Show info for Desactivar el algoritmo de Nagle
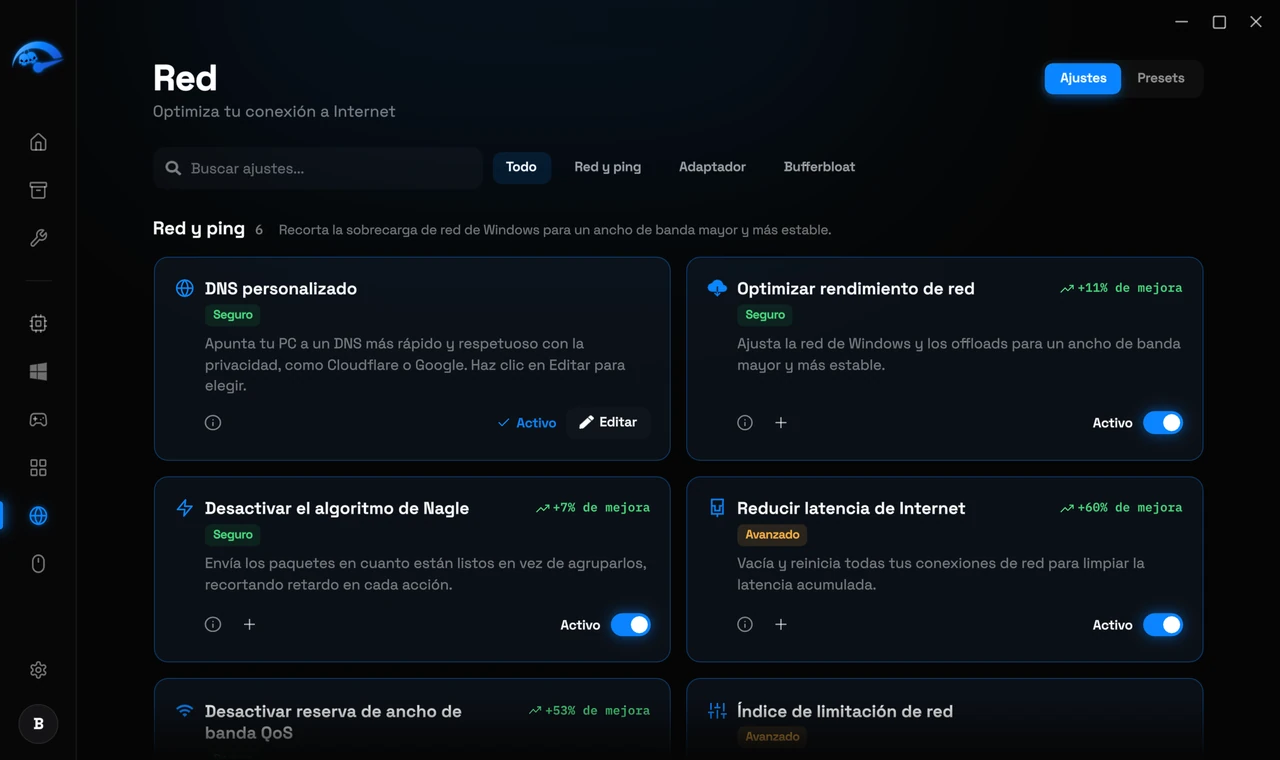This screenshot has height=760, width=1280. click(x=213, y=625)
